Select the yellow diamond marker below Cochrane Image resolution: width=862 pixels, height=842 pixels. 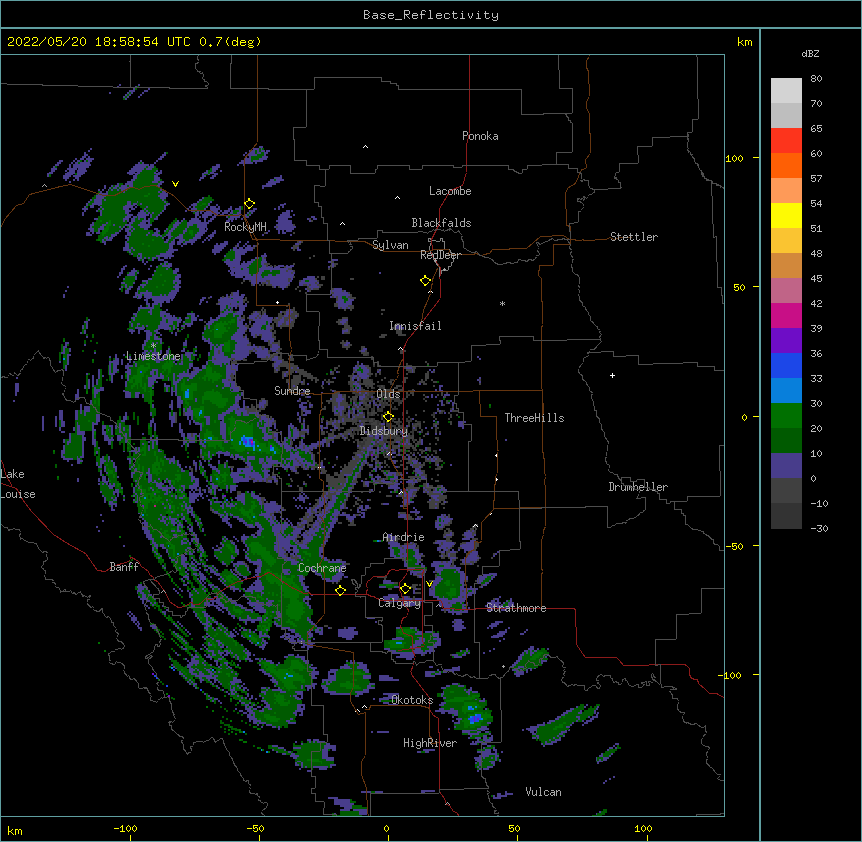point(340,590)
